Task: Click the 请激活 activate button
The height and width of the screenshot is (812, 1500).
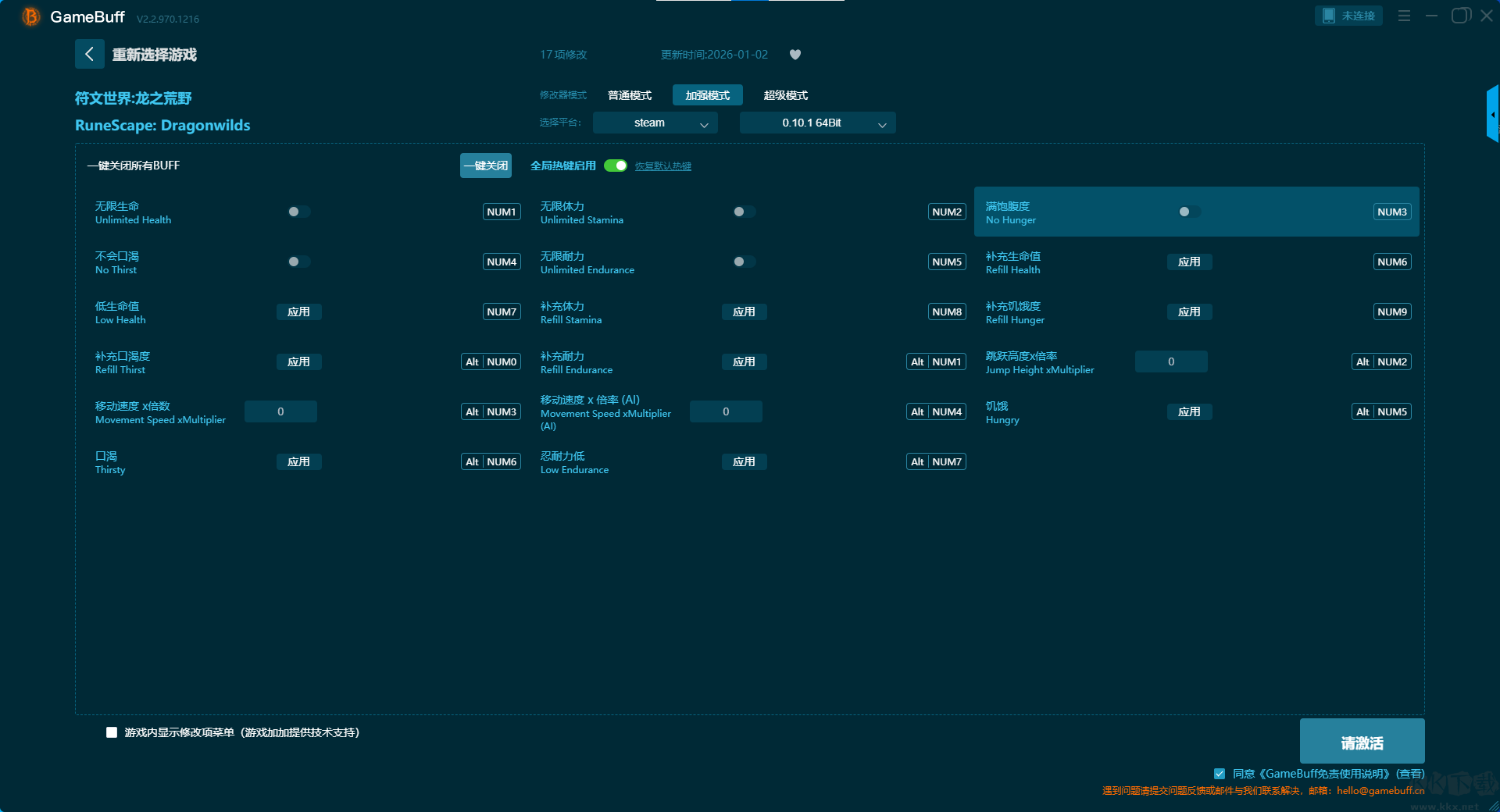Action: click(1362, 741)
